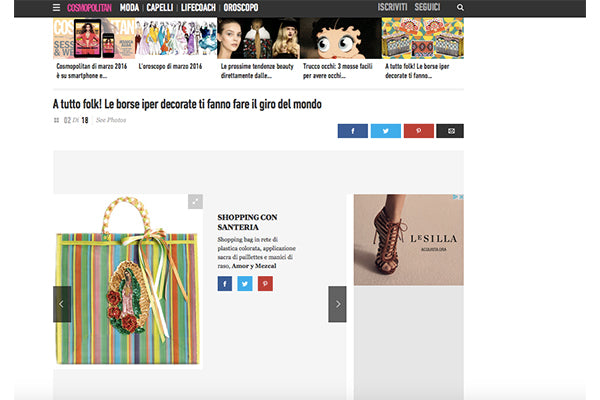Click the search magnifier icon
This screenshot has width=600, height=400.
point(460,8)
